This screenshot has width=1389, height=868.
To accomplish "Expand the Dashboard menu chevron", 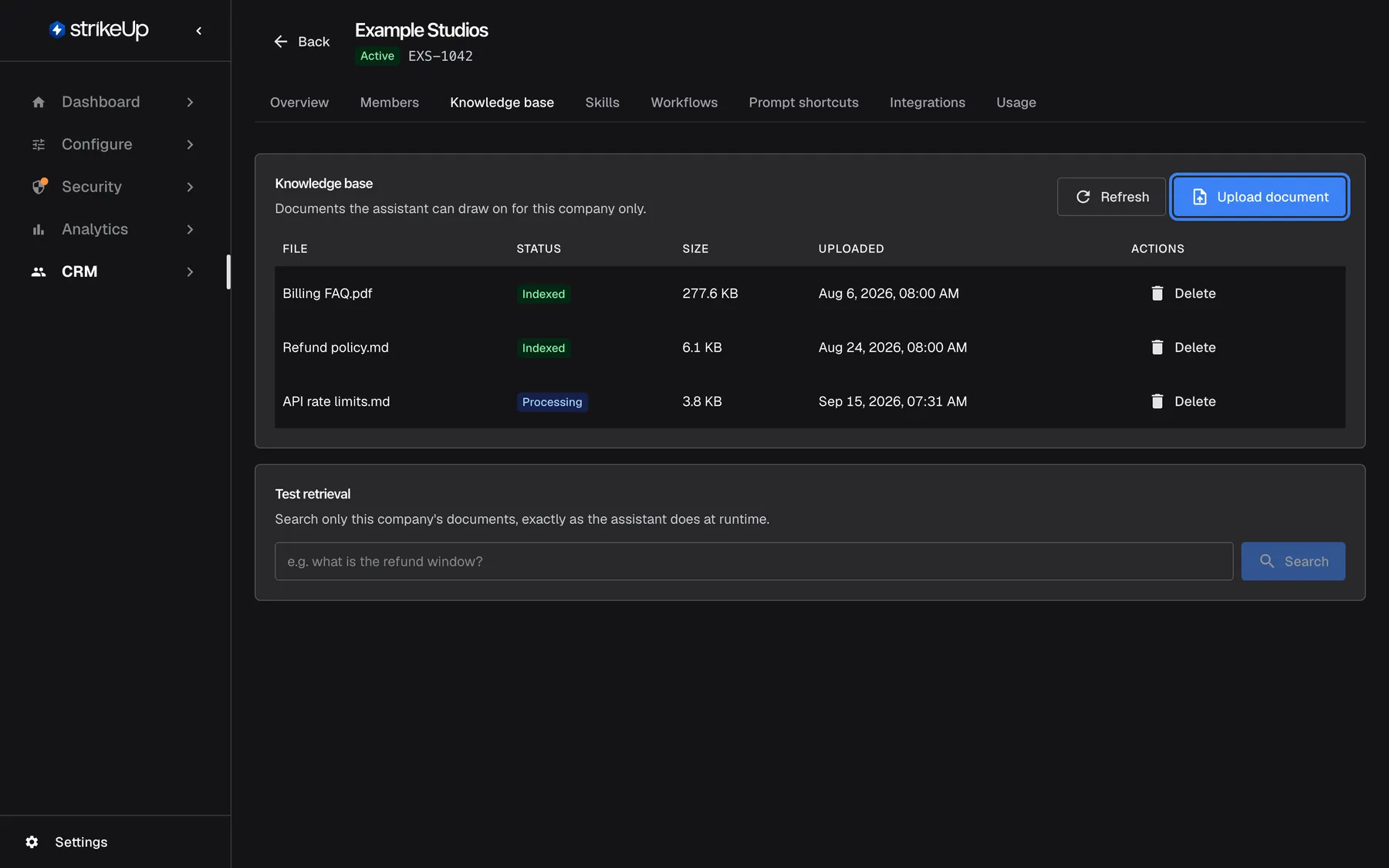I will pyautogui.click(x=190, y=102).
